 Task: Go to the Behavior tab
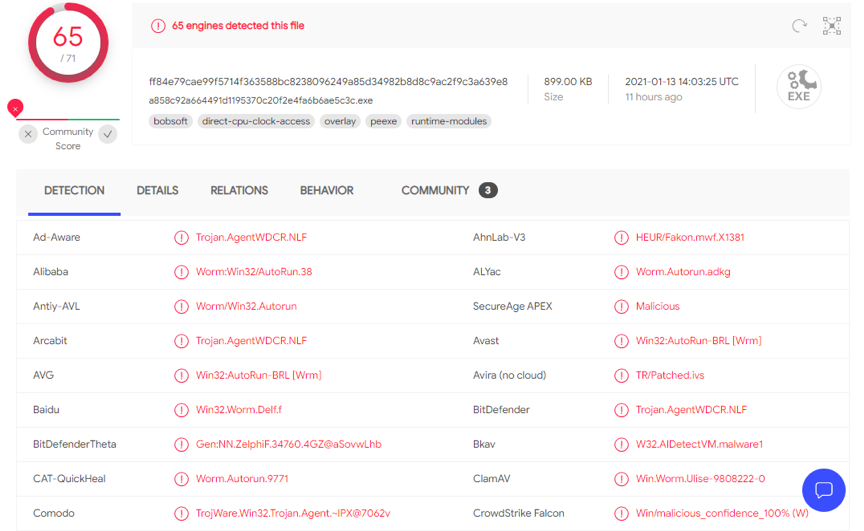pos(326,191)
